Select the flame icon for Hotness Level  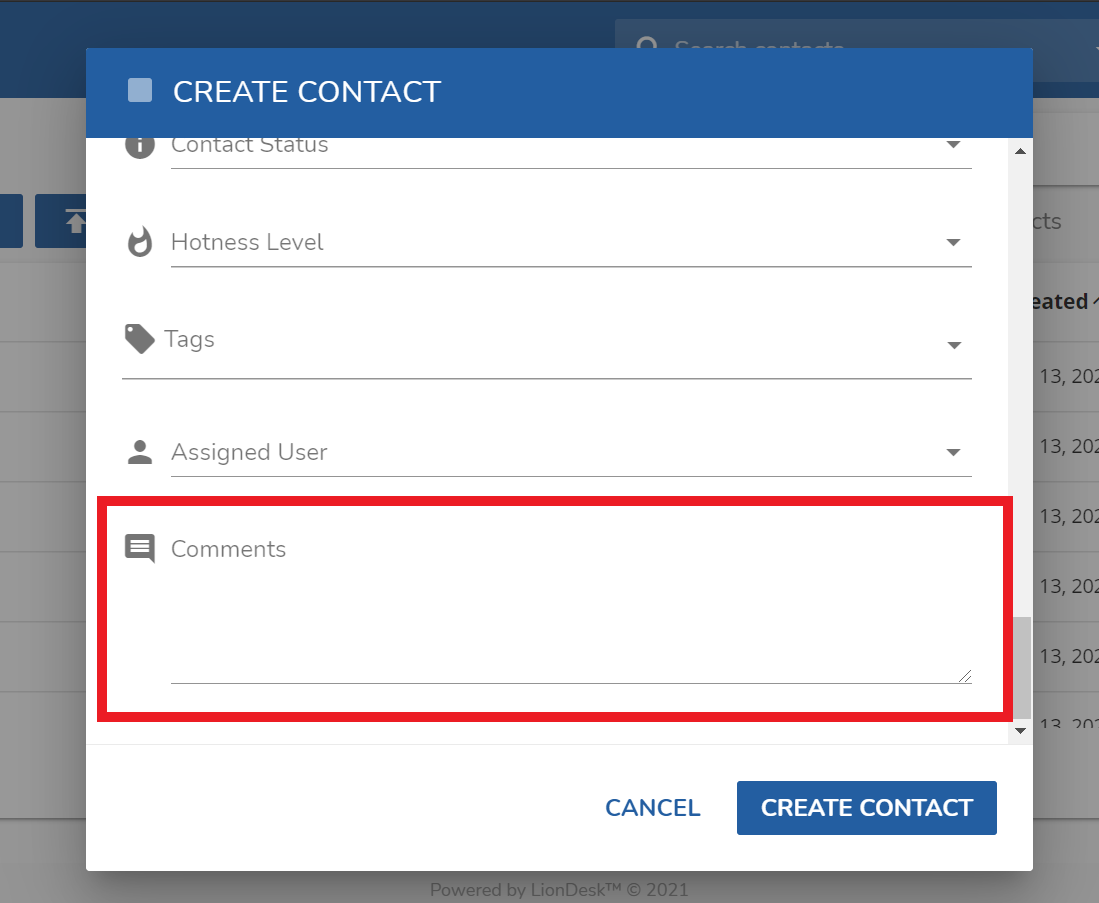[140, 242]
